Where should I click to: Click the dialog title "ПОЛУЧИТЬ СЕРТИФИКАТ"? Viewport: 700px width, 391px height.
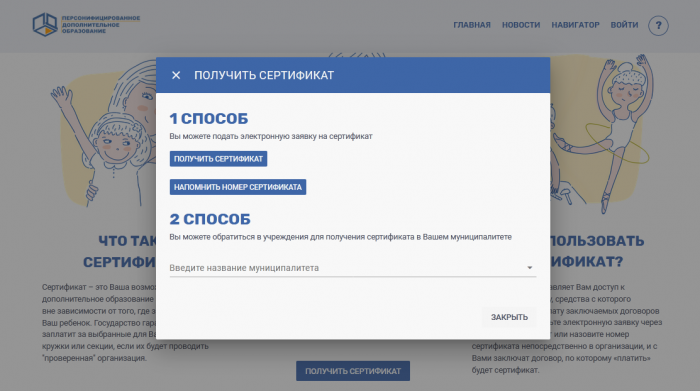264,75
